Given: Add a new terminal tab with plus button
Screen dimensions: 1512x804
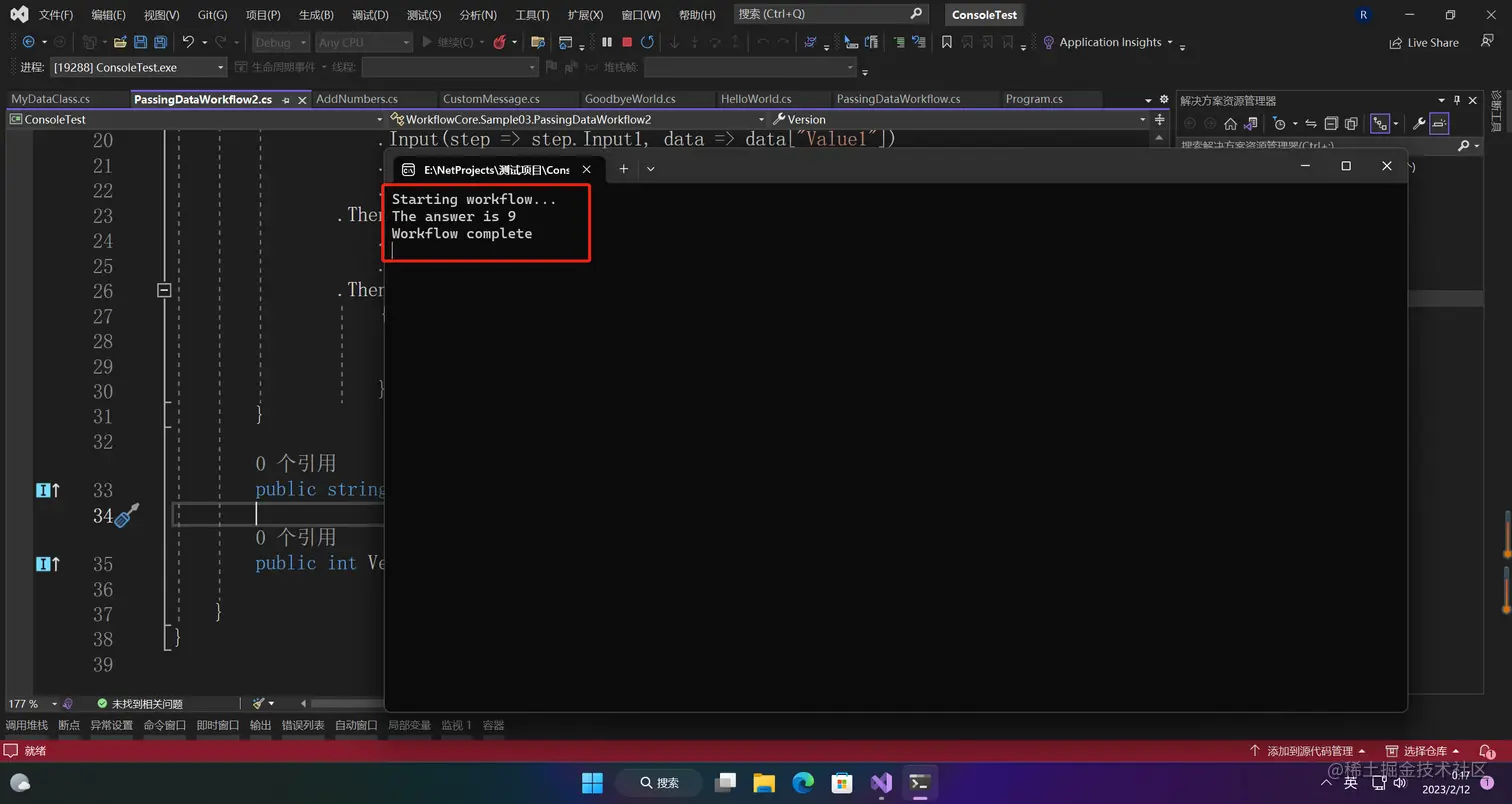Looking at the screenshot, I should 623,169.
